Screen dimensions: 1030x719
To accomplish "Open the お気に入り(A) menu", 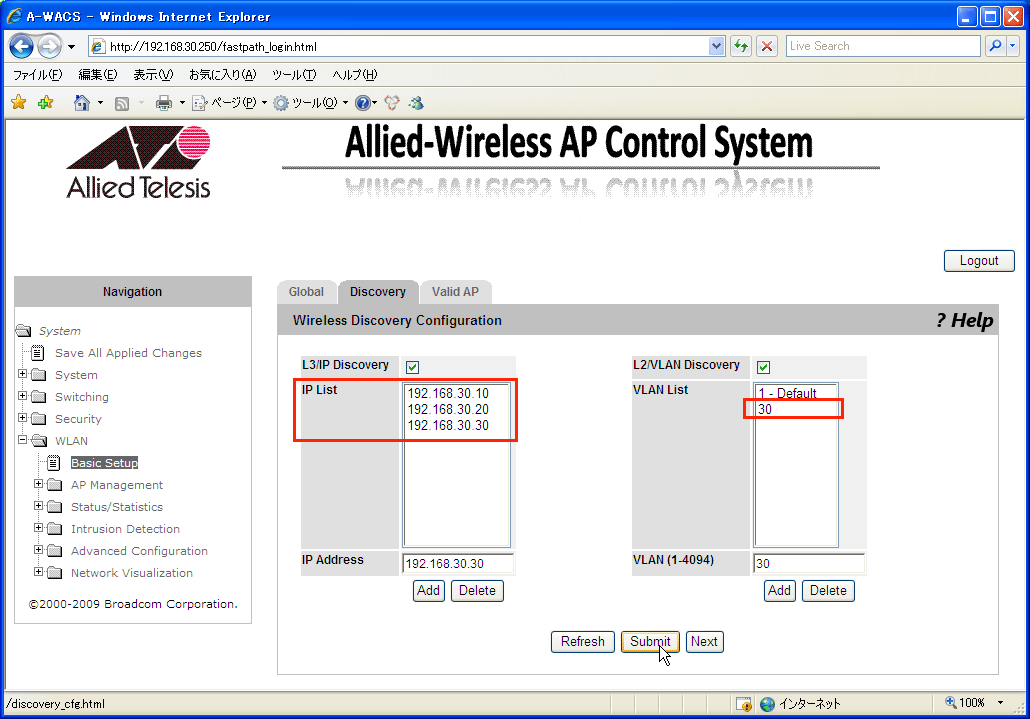I will click(x=223, y=75).
